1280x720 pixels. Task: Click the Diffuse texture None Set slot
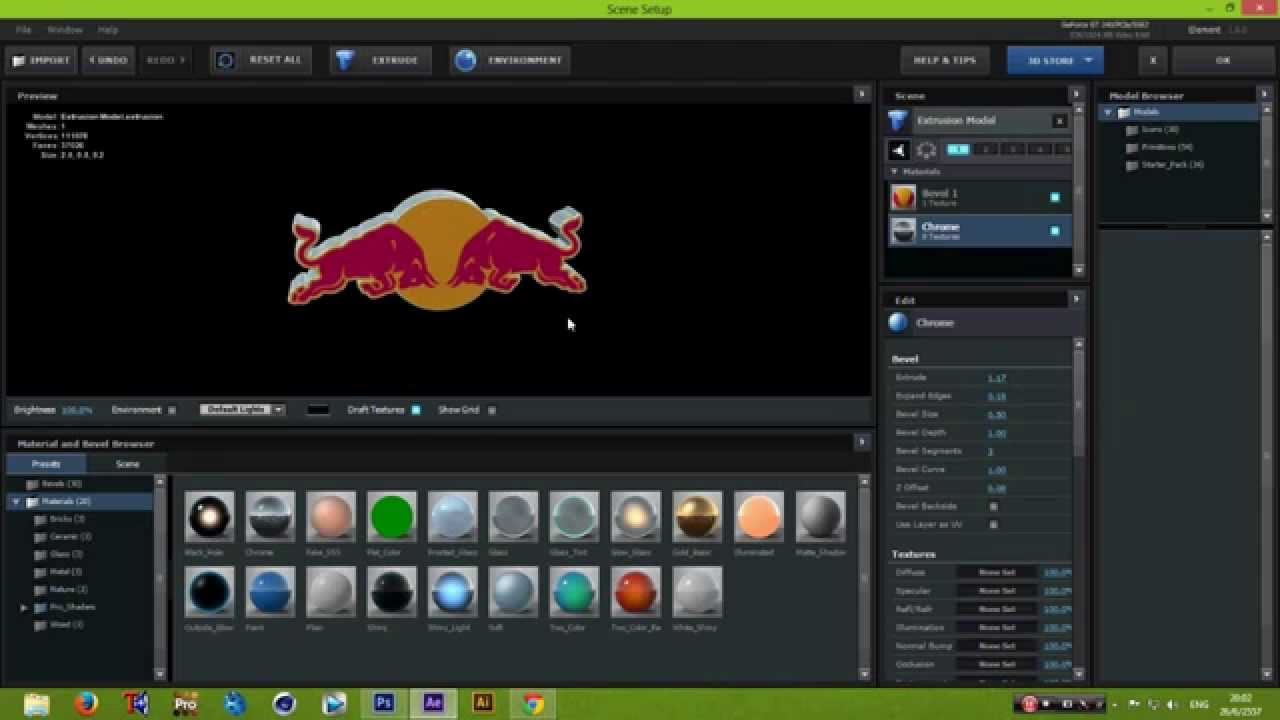997,573
